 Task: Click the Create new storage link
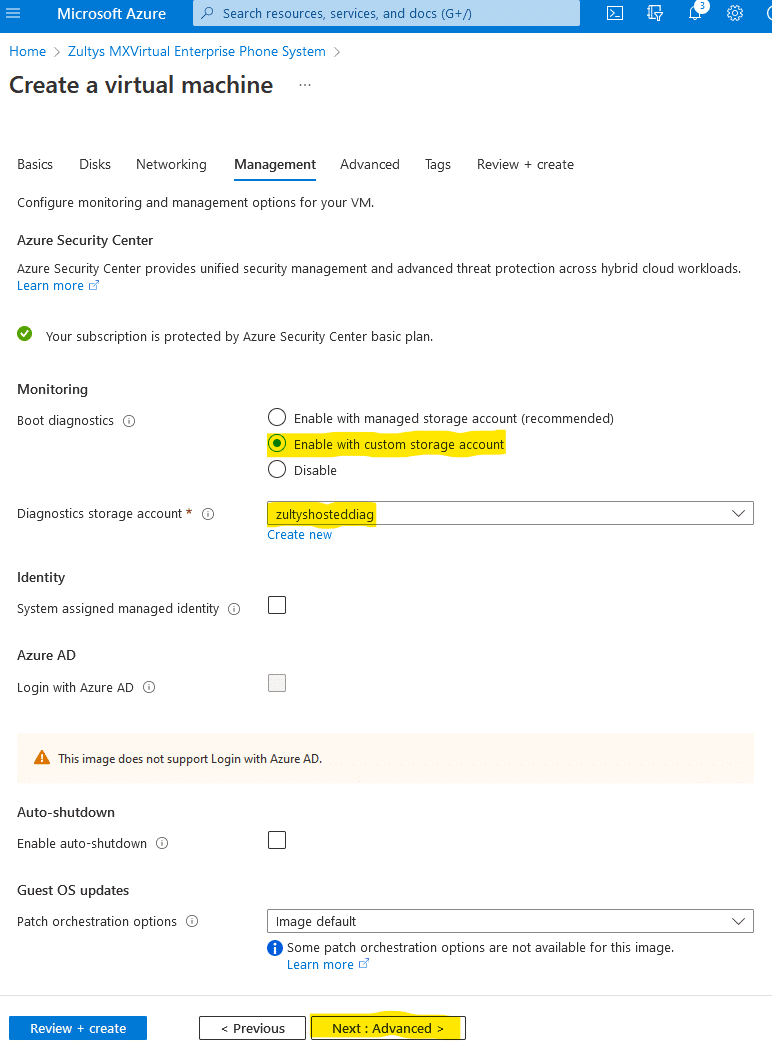tap(299, 535)
